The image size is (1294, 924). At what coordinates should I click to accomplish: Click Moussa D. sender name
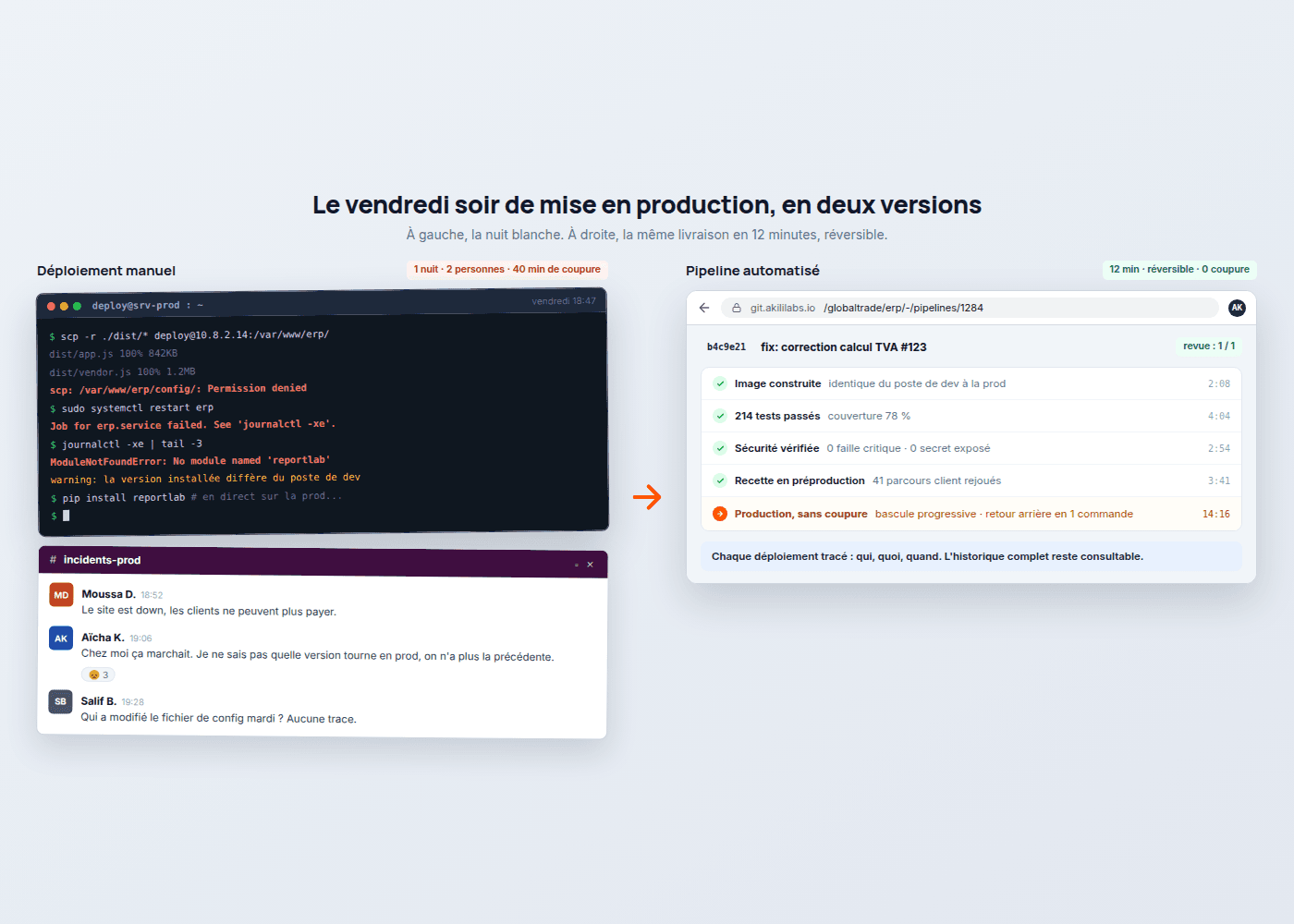point(108,594)
